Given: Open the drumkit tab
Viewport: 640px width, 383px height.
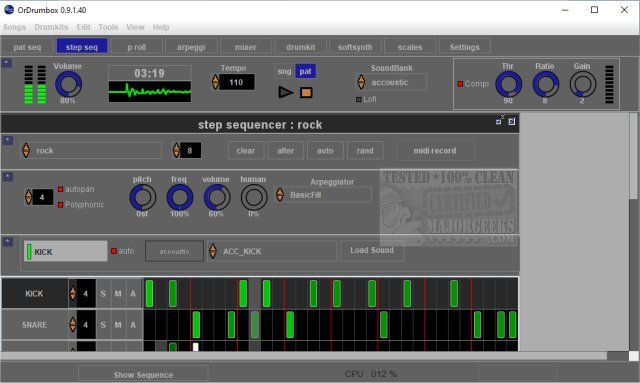Looking at the screenshot, I should [301, 47].
